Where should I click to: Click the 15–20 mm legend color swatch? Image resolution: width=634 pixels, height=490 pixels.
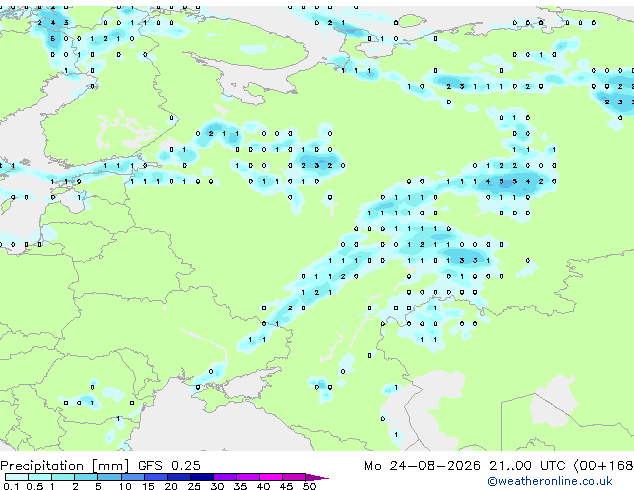(x=156, y=477)
